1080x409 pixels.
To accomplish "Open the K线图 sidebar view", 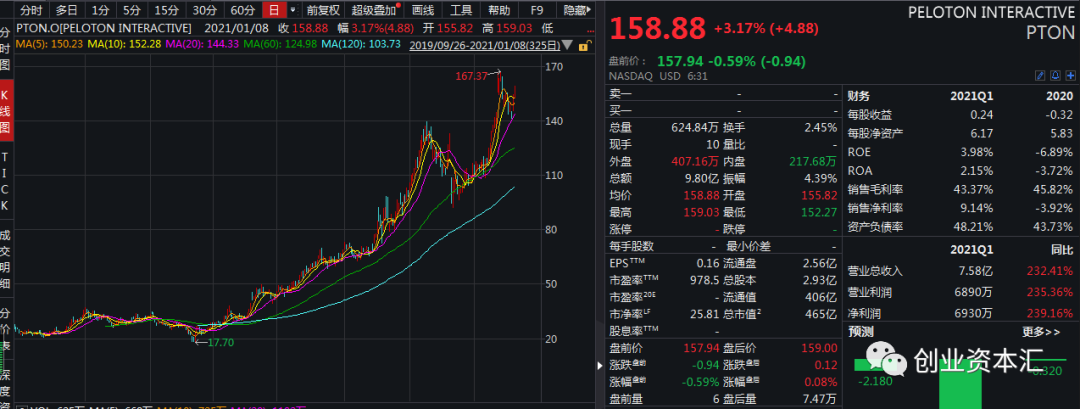I will click(x=5, y=112).
